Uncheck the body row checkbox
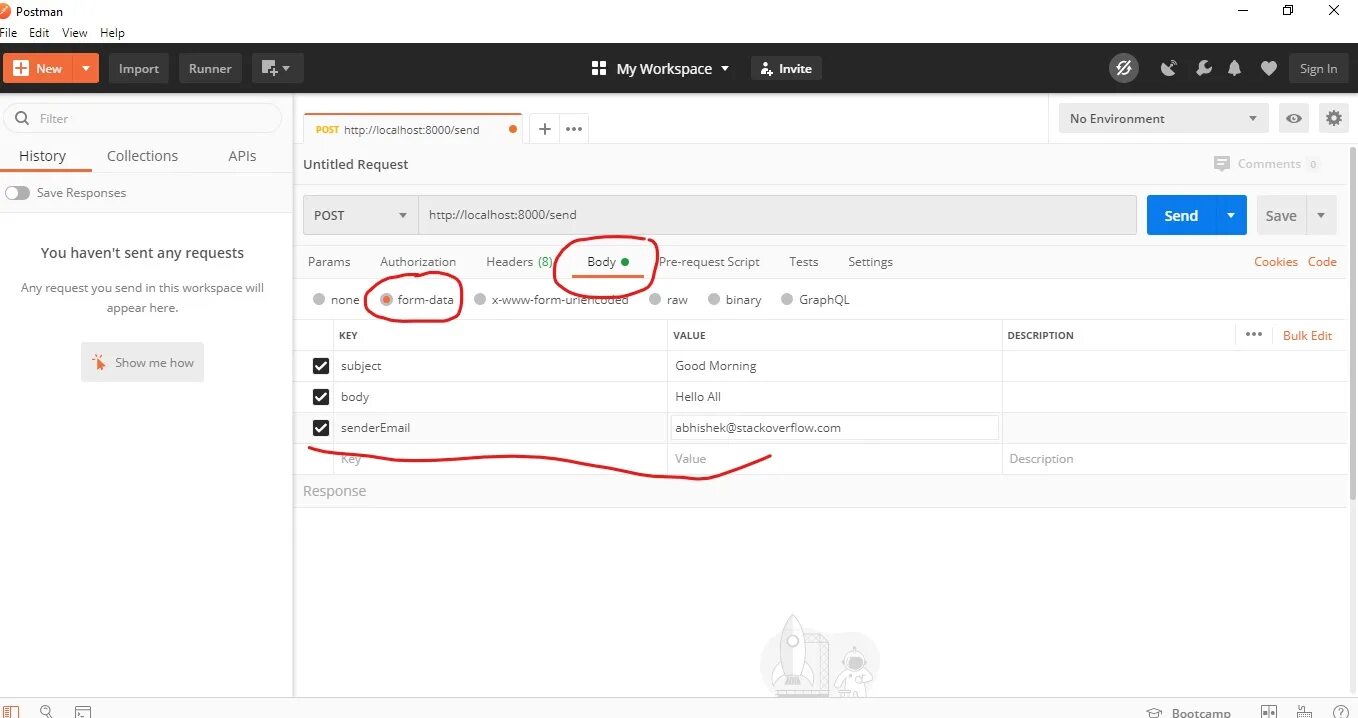Screen dimensions: 1358x718 tap(320, 397)
